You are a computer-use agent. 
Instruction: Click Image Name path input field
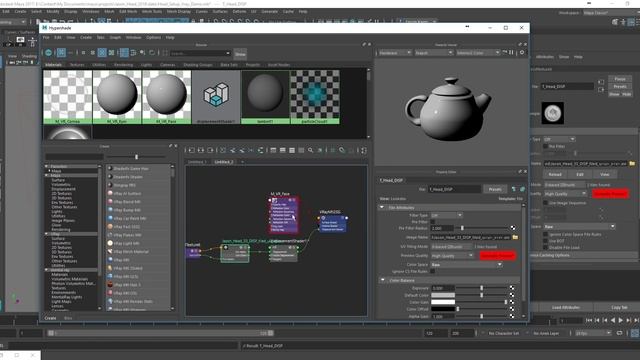coord(471,237)
